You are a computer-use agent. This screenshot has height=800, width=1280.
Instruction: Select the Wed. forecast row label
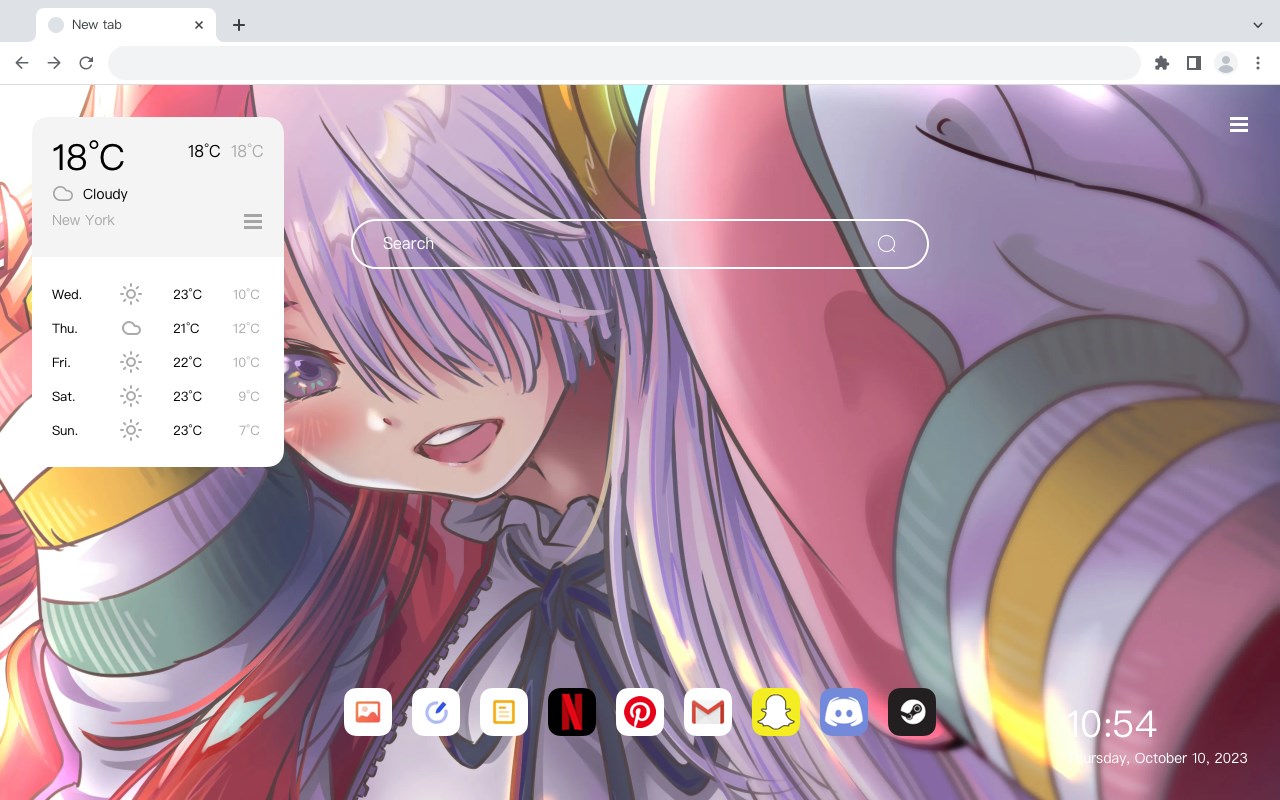pyautogui.click(x=67, y=294)
